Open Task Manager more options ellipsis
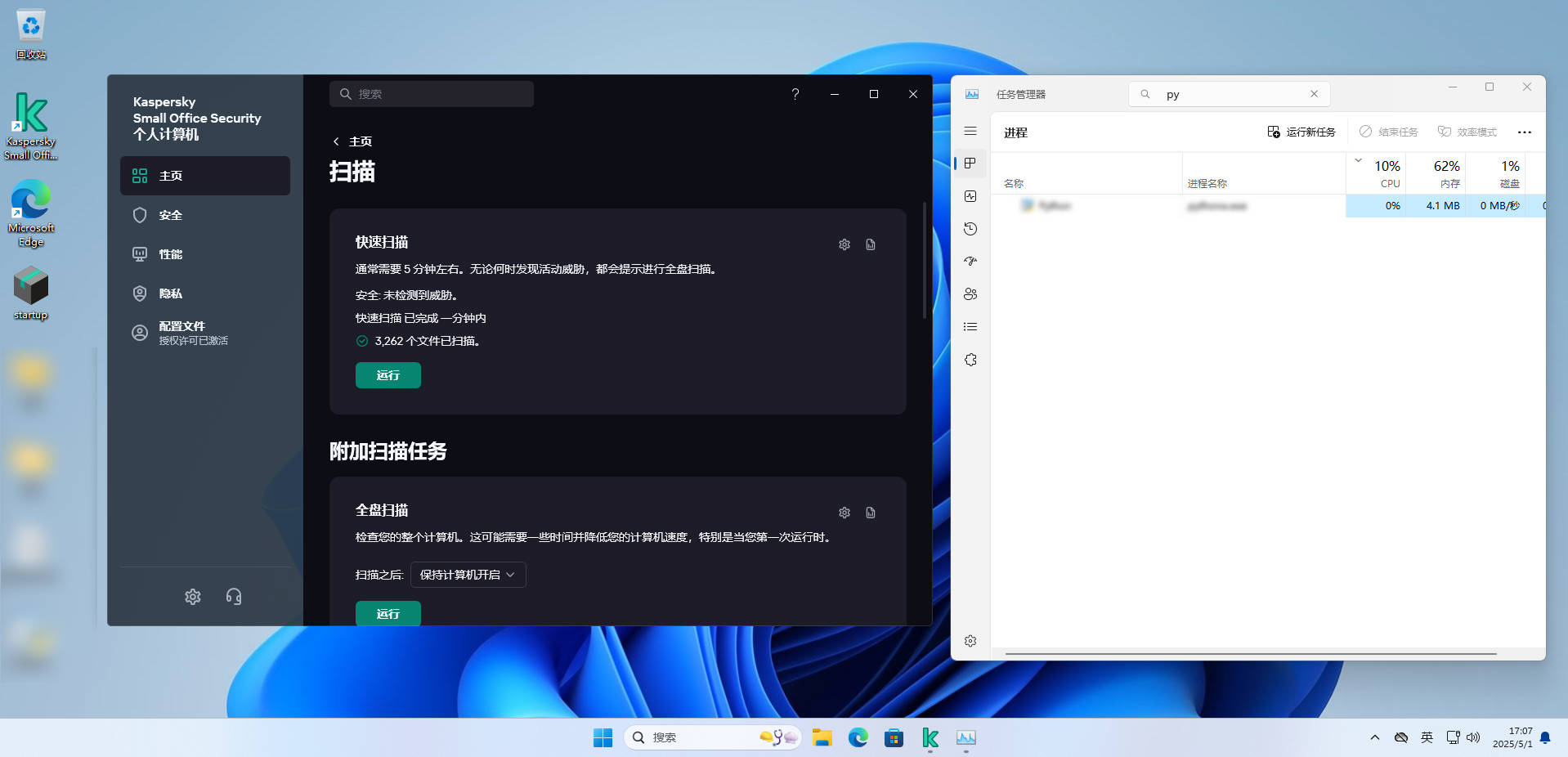The image size is (1568, 757). tap(1524, 132)
